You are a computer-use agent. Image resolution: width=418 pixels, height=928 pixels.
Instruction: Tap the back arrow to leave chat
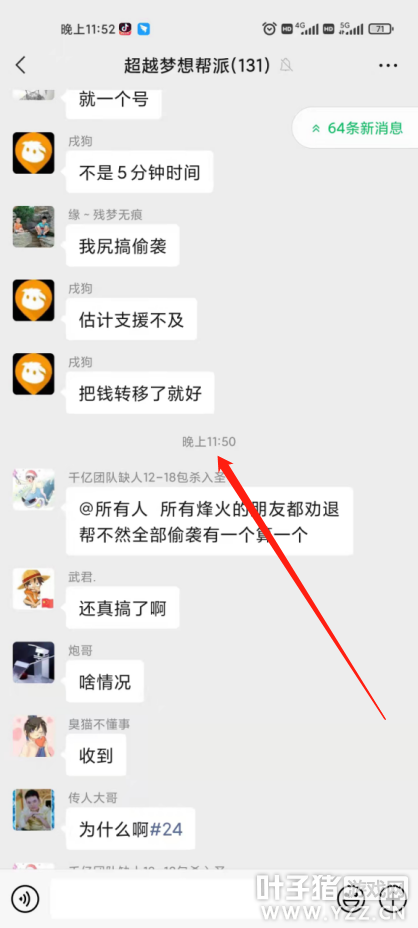click(x=21, y=65)
